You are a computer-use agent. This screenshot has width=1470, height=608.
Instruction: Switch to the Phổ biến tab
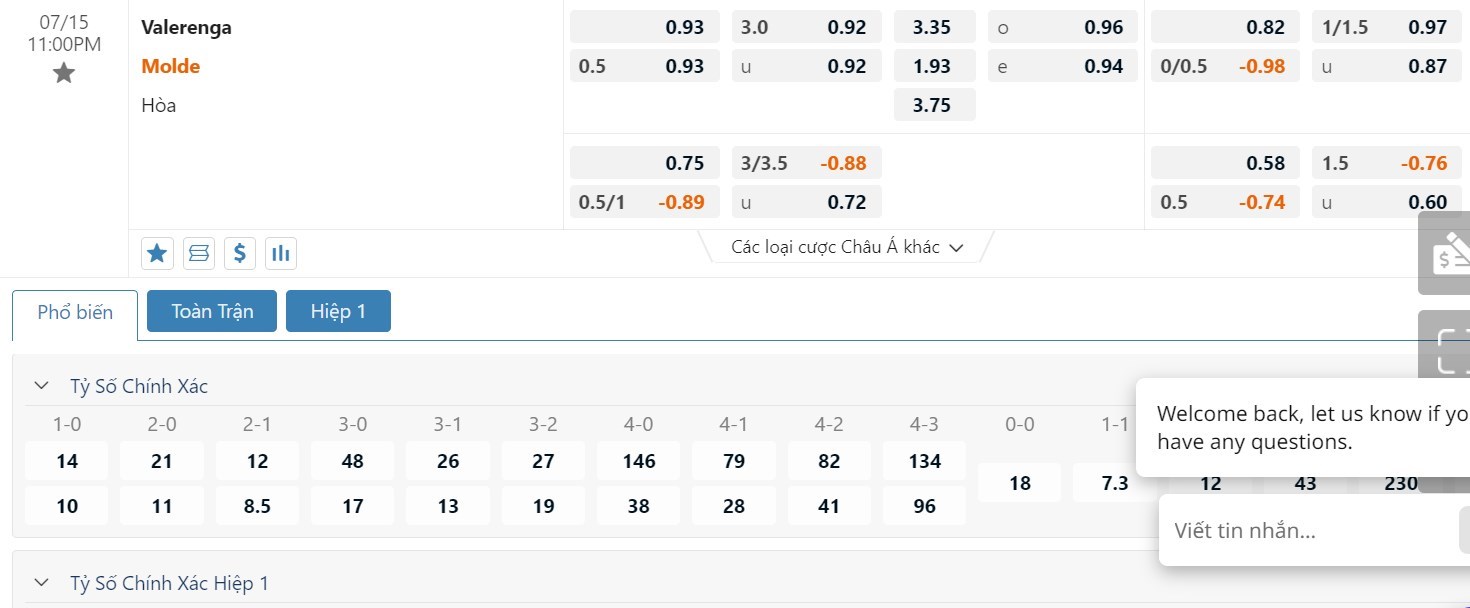pos(75,312)
